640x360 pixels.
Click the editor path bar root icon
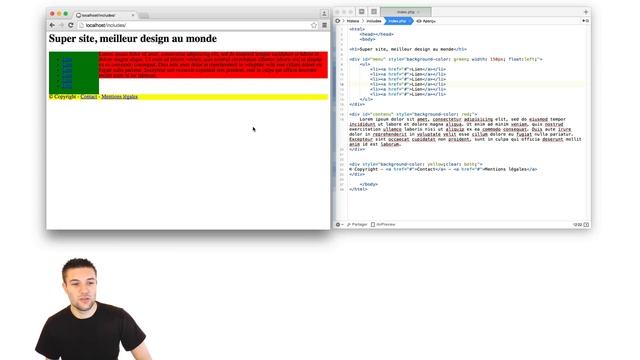[x=338, y=21]
